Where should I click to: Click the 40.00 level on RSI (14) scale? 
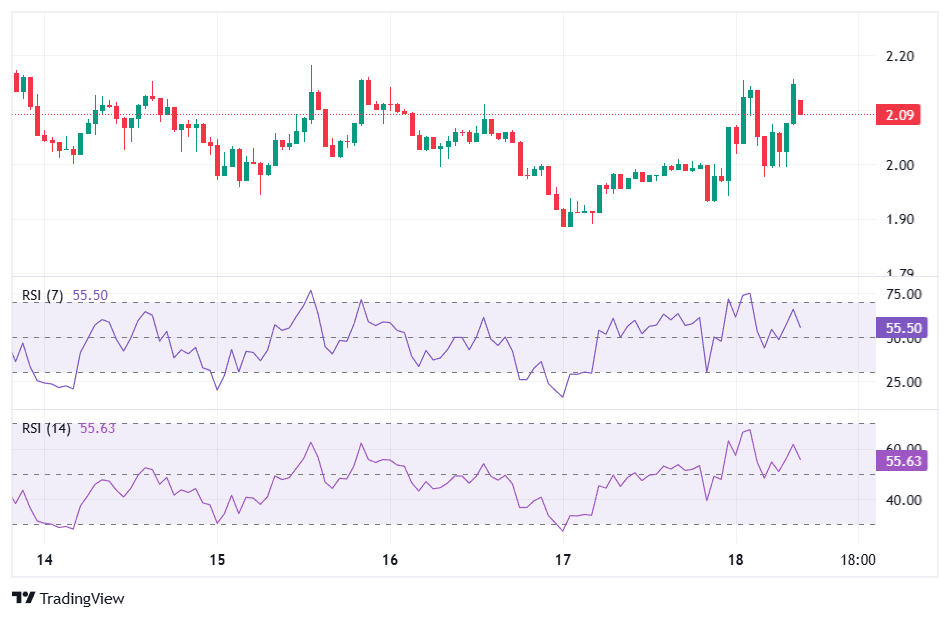[x=901, y=499]
